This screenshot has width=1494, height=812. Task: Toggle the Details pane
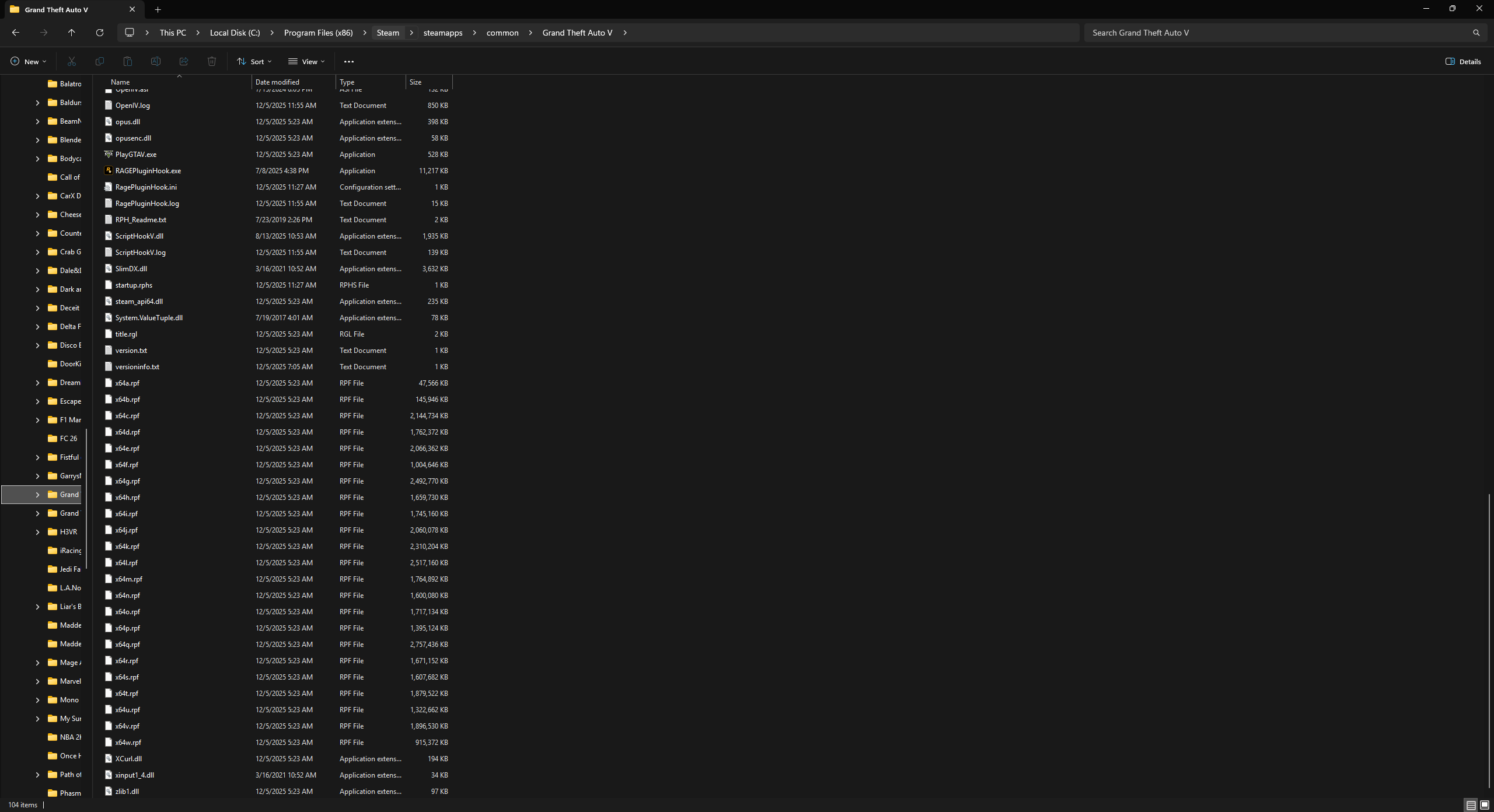click(x=1463, y=61)
